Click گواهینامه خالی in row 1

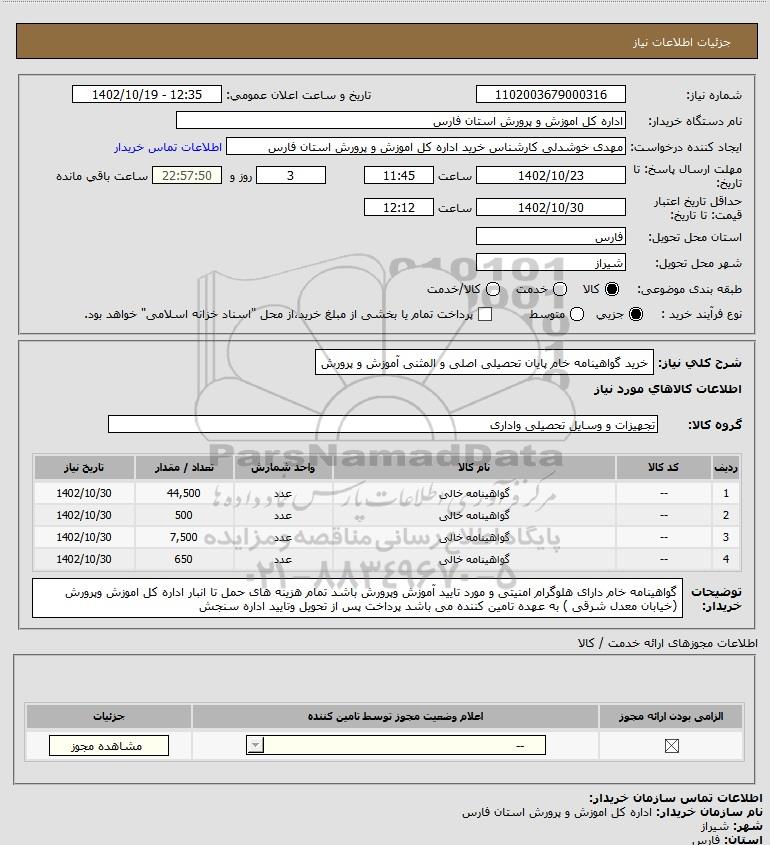(x=474, y=493)
